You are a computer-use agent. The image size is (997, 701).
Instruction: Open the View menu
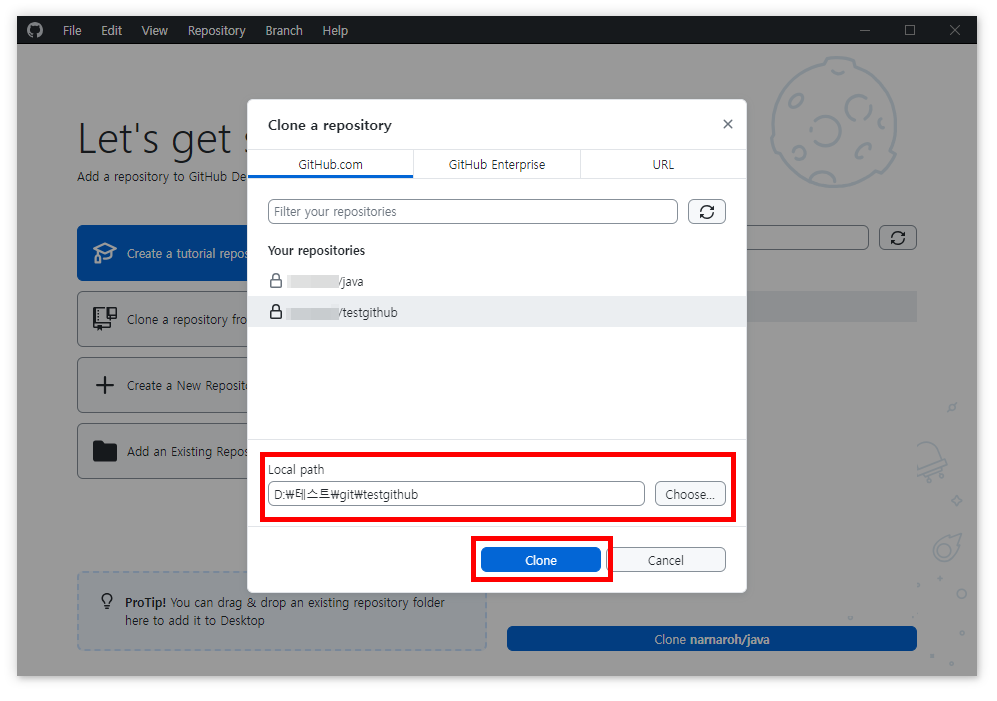(155, 31)
